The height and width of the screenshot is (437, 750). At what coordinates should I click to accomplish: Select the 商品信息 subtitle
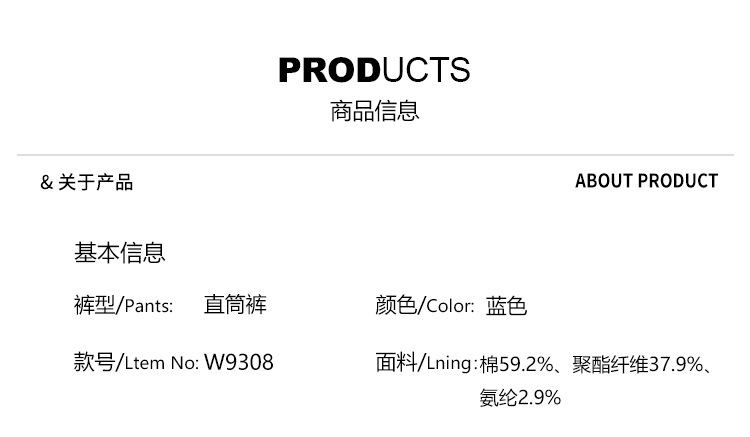375,110
